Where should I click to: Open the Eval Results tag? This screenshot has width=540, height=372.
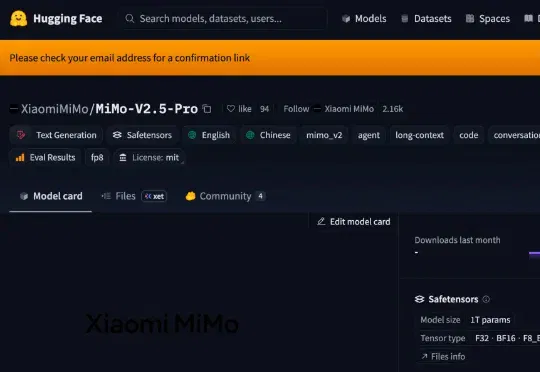[x=45, y=157]
